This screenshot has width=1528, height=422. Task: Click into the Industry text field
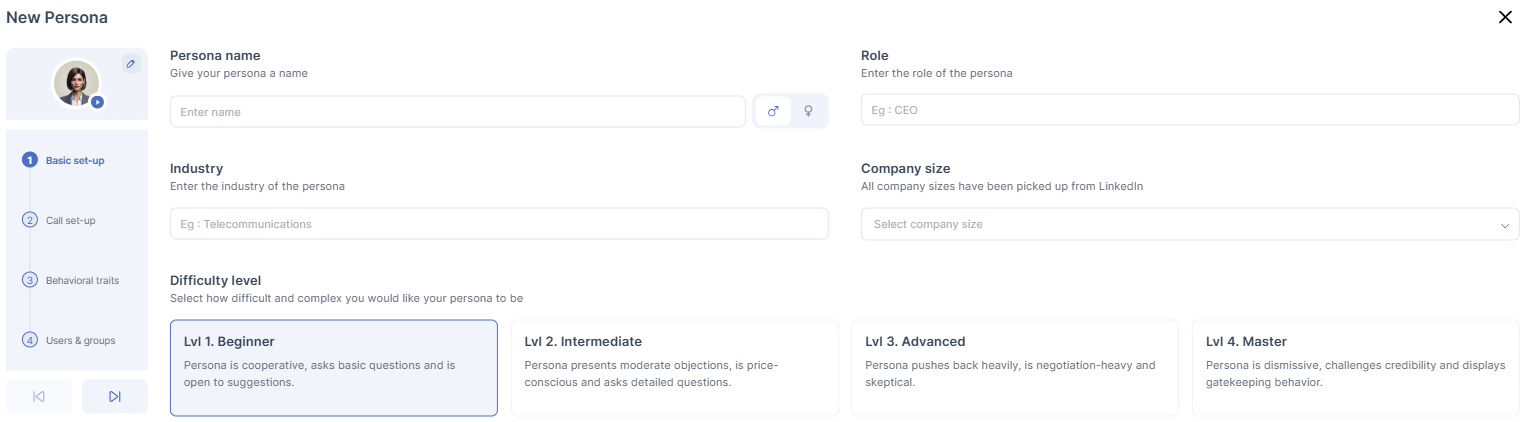pos(499,224)
